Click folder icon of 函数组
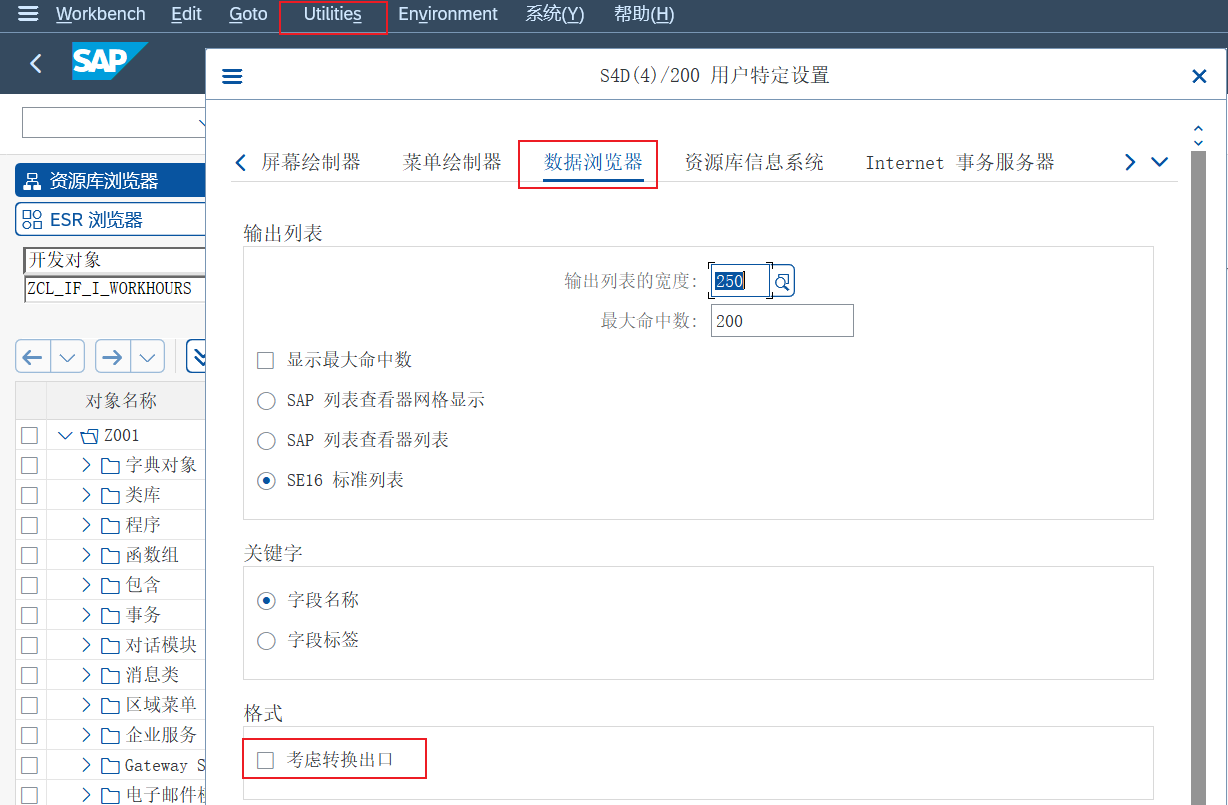Image resolution: width=1228 pixels, height=805 pixels. [110, 556]
